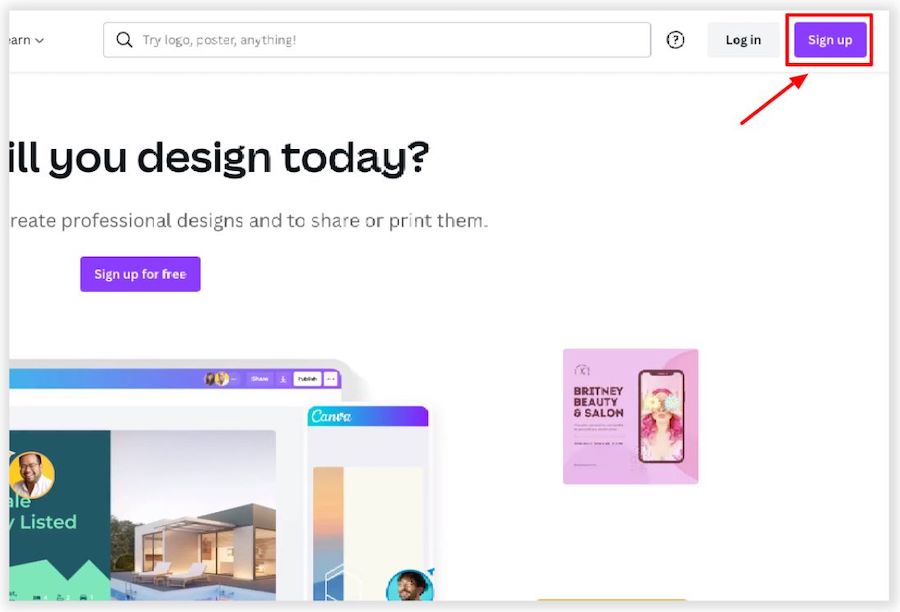This screenshot has height=612, width=900.
Task: Click the download arrow icon in mockup
Action: [283, 379]
